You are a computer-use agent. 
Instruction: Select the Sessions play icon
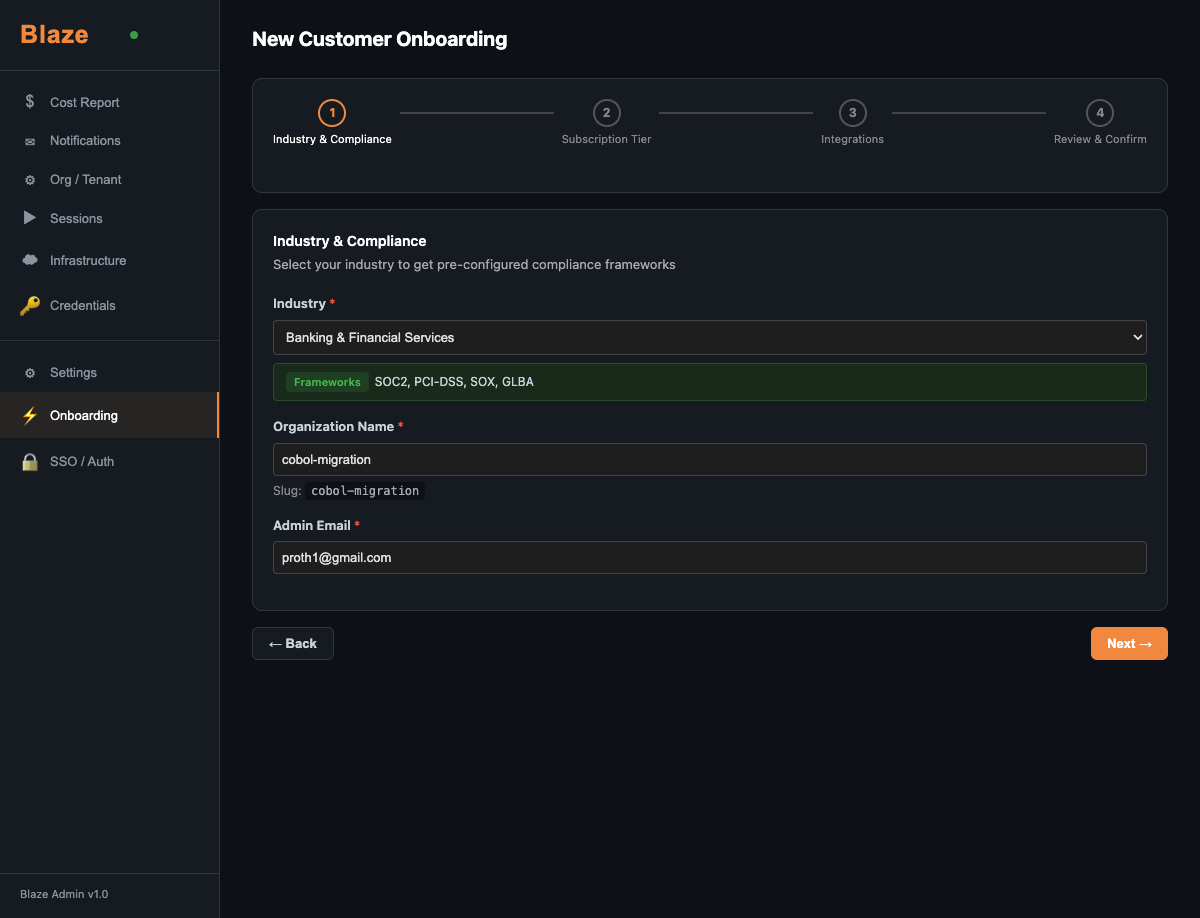(x=30, y=218)
